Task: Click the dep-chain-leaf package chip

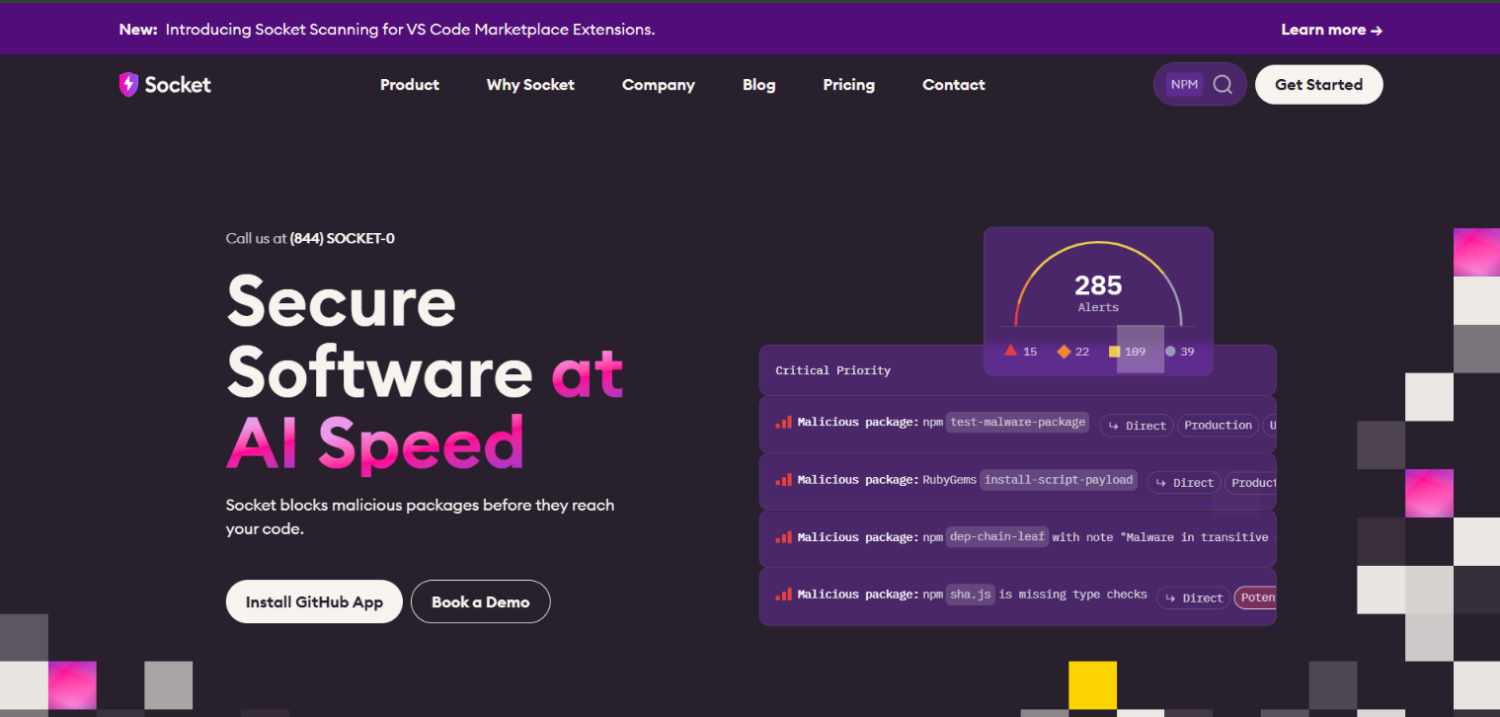Action: click(997, 537)
